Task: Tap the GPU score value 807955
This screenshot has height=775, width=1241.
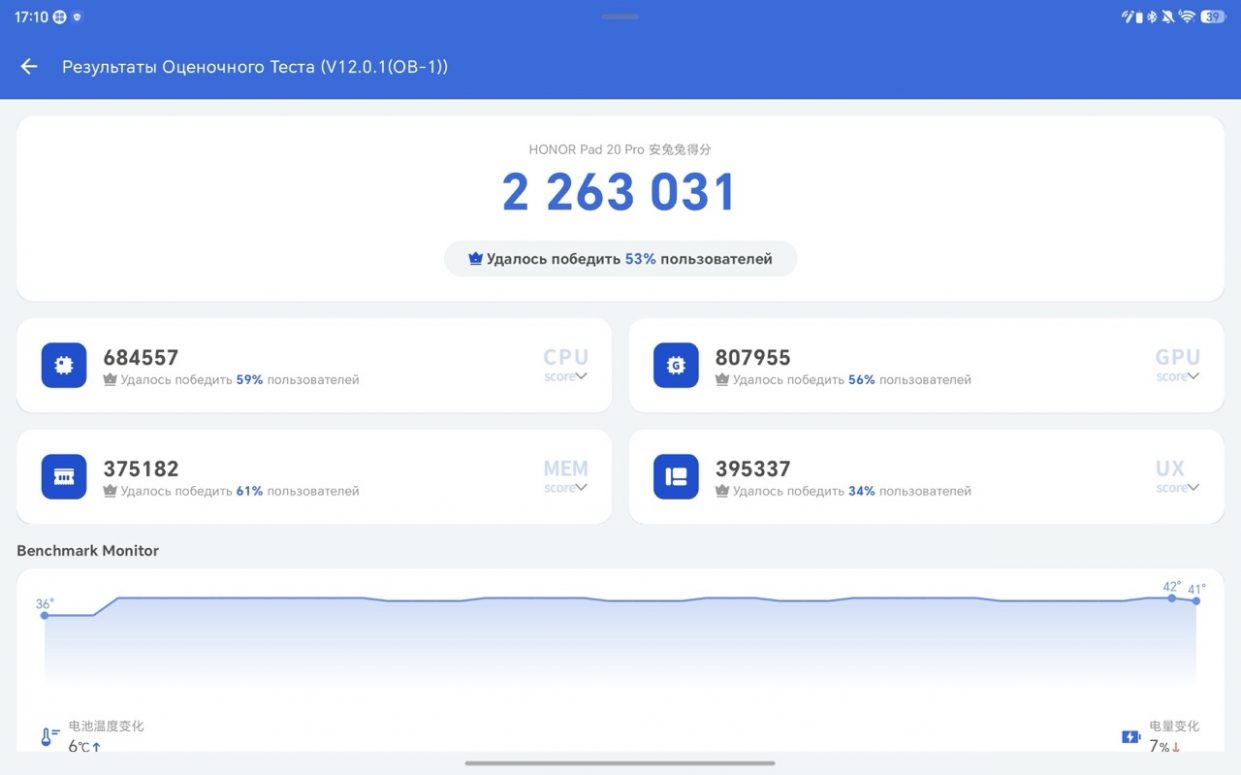Action: tap(753, 357)
